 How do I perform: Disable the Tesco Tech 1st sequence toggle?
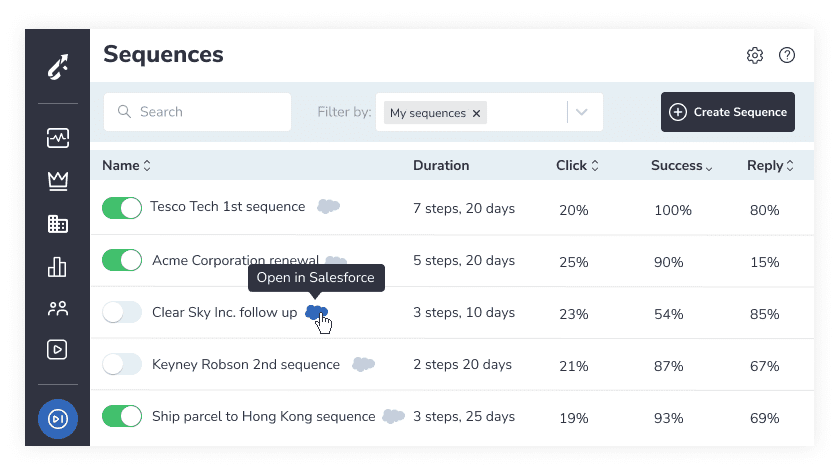point(122,208)
